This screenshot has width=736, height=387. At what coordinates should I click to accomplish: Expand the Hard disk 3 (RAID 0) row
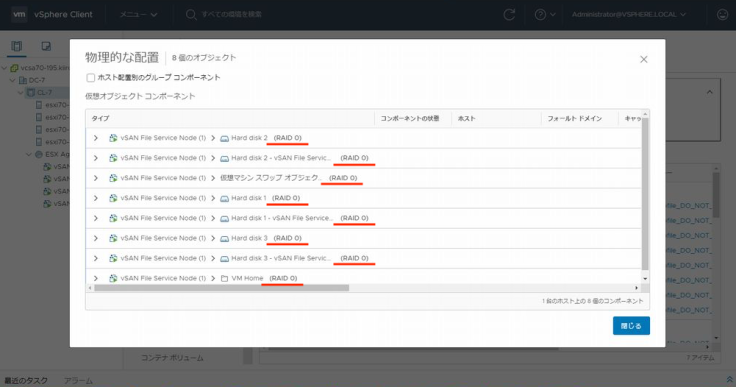click(96, 238)
